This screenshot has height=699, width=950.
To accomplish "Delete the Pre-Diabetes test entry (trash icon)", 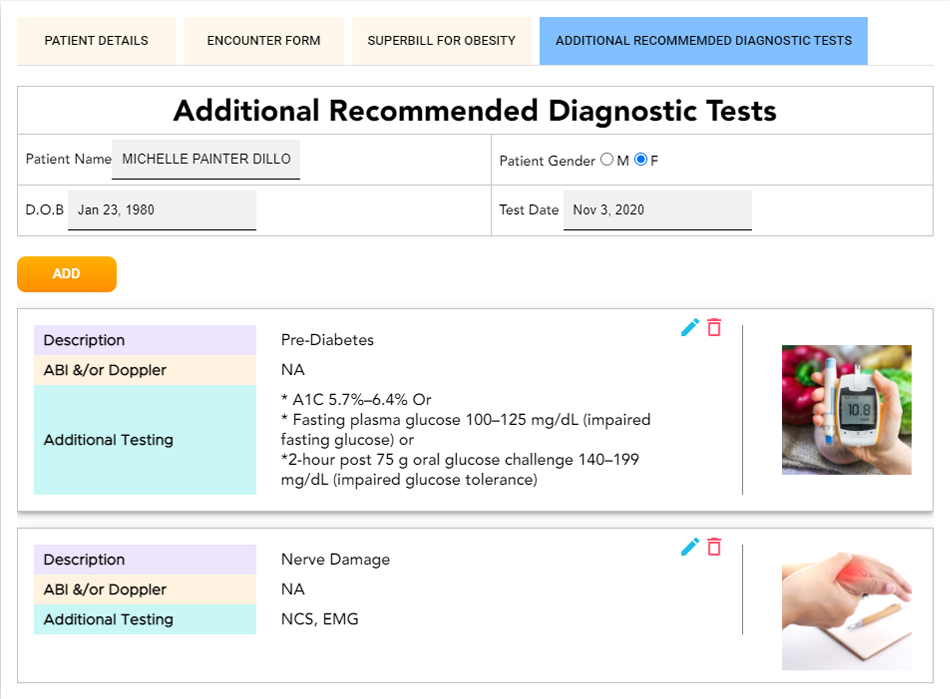I will click(714, 327).
